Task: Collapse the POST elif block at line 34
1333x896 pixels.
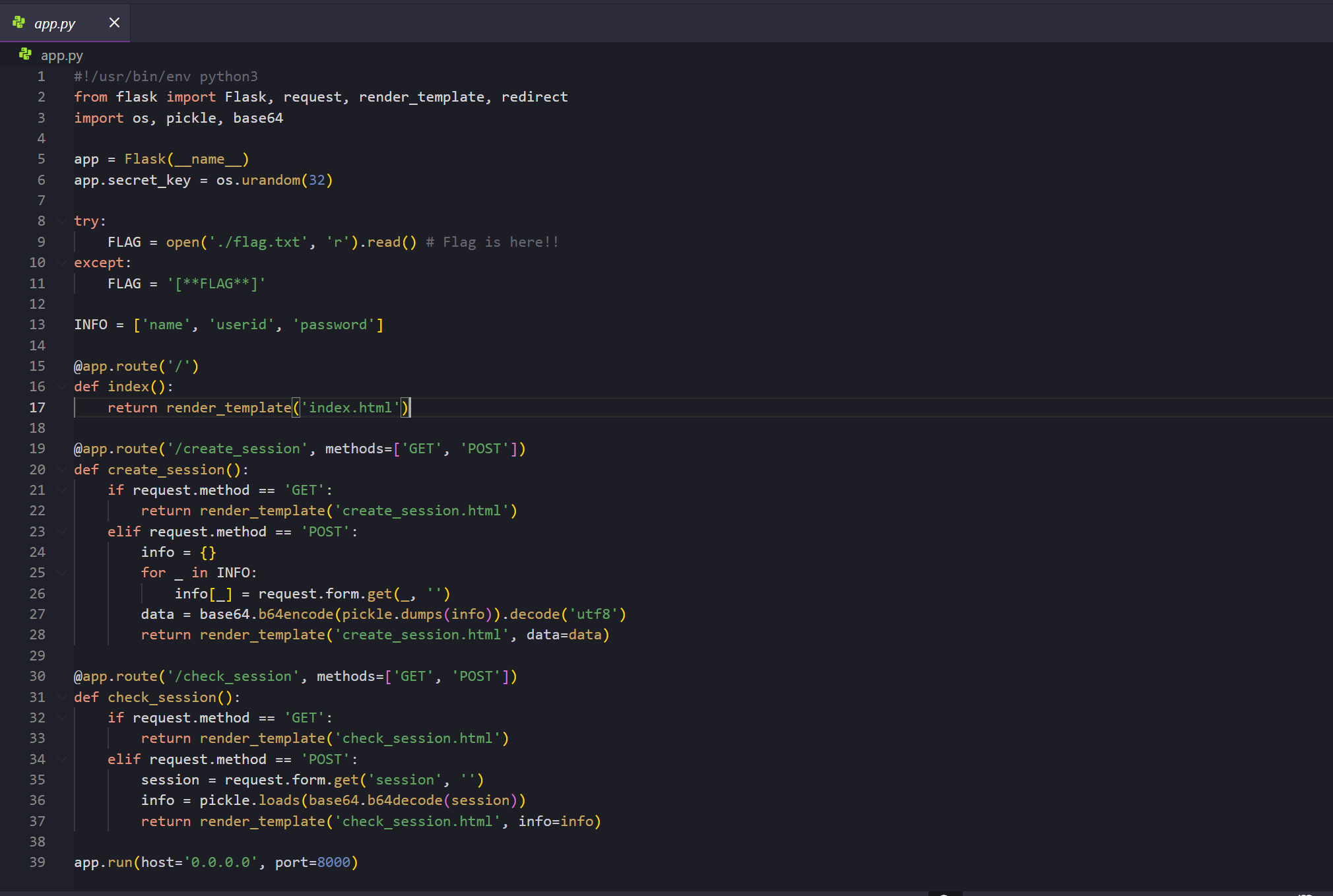Action: [x=62, y=759]
